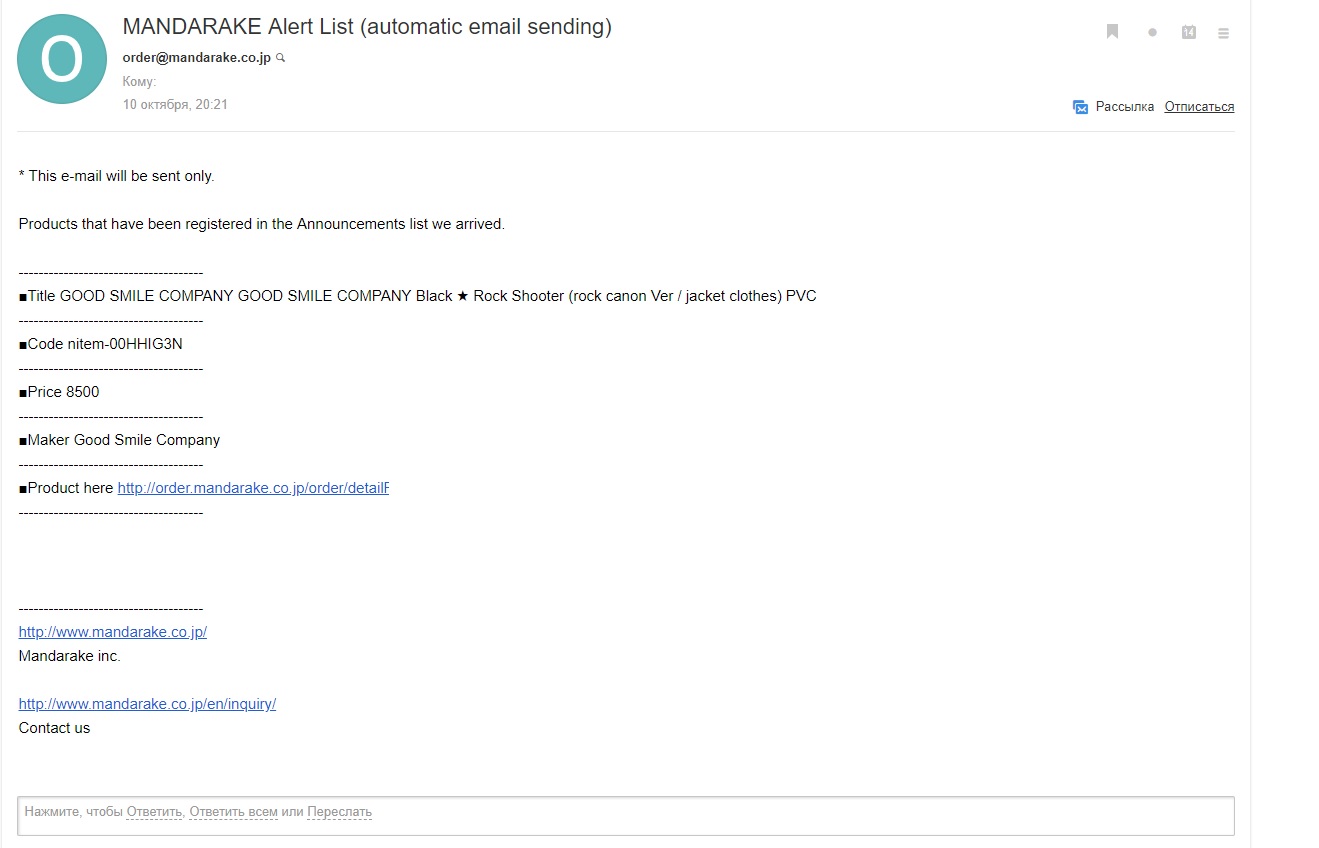Viewport: 1319px width, 848px height.
Task: Click the MANDARAKE Alert List subject
Action: [366, 27]
